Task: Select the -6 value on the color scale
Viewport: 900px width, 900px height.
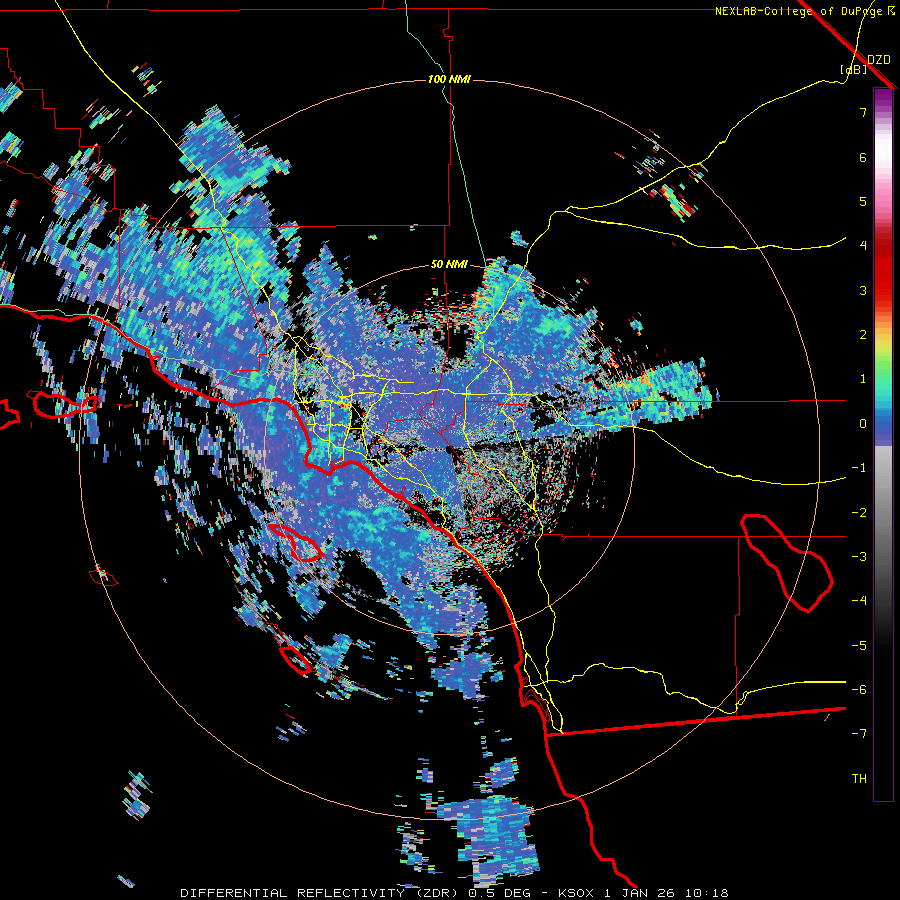Action: [x=859, y=690]
